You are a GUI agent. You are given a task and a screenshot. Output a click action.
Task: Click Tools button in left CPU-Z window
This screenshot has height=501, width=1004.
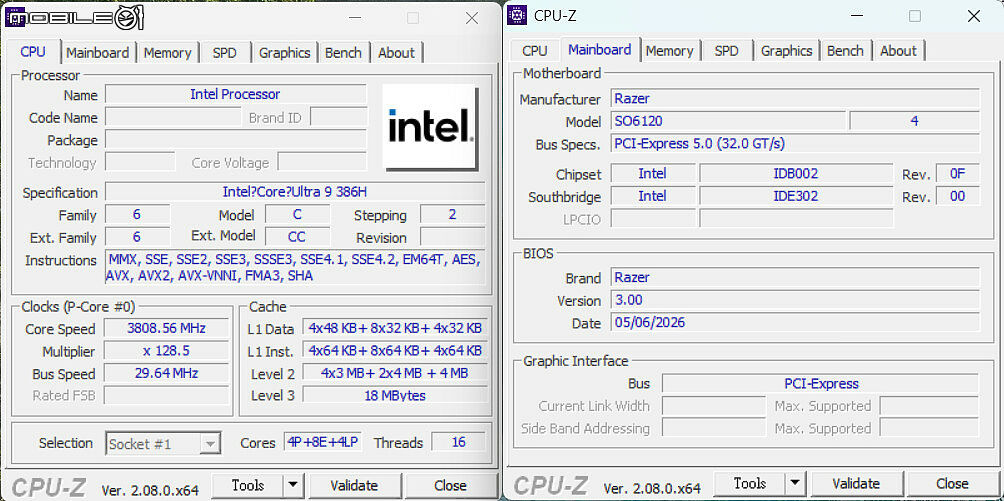point(248,486)
